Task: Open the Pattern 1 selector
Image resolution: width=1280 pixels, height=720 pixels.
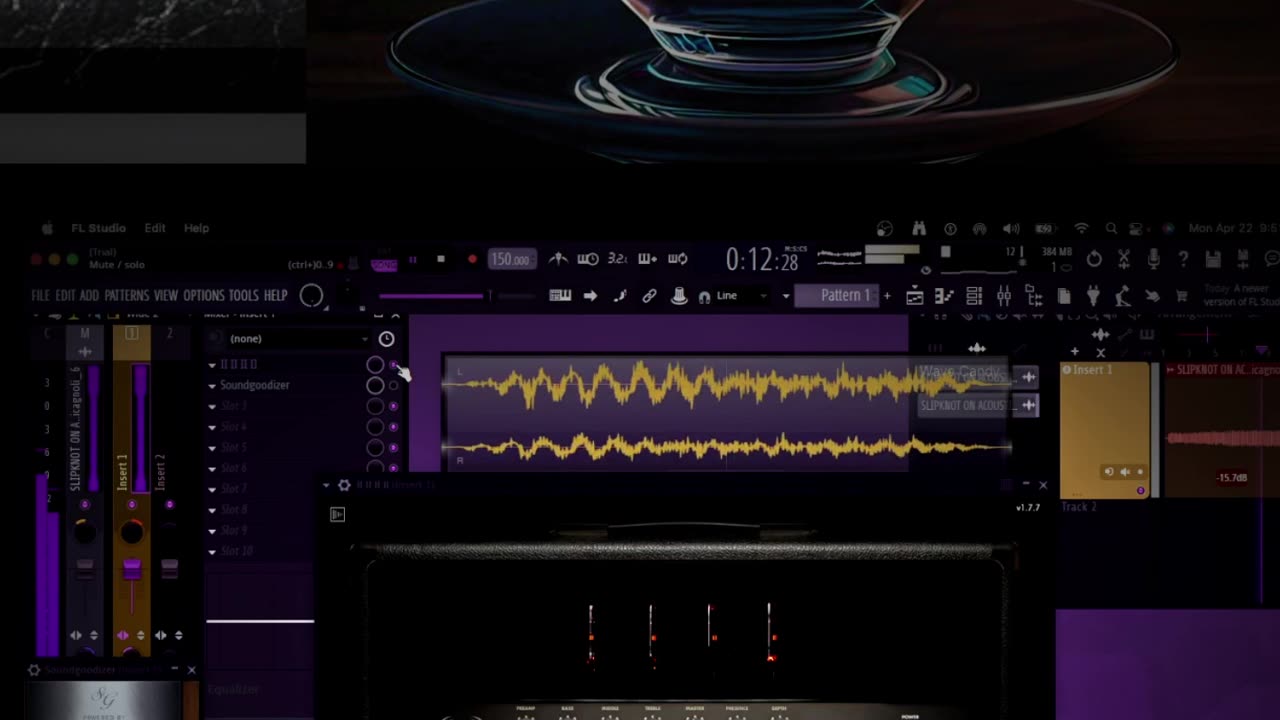Action: click(x=836, y=296)
